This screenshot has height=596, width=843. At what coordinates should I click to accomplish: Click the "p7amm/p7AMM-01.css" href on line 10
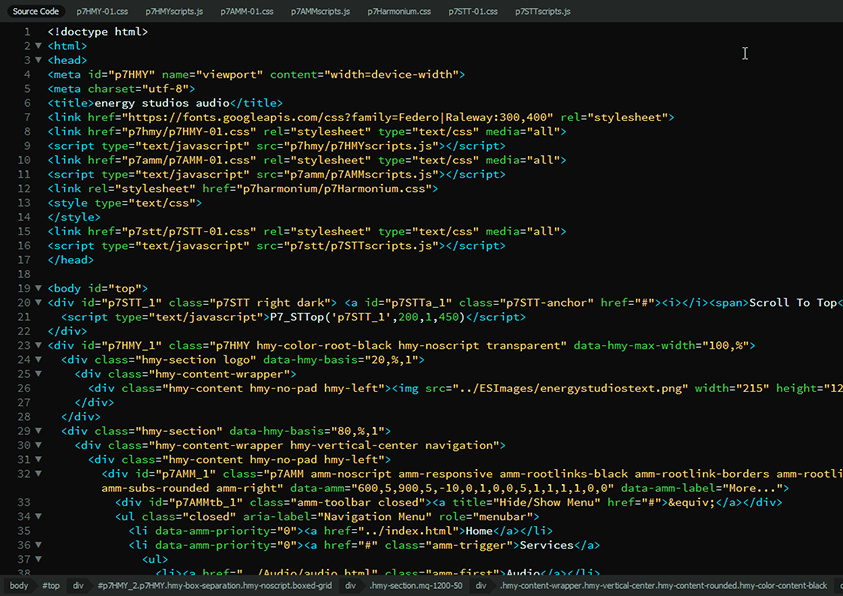[x=189, y=160]
